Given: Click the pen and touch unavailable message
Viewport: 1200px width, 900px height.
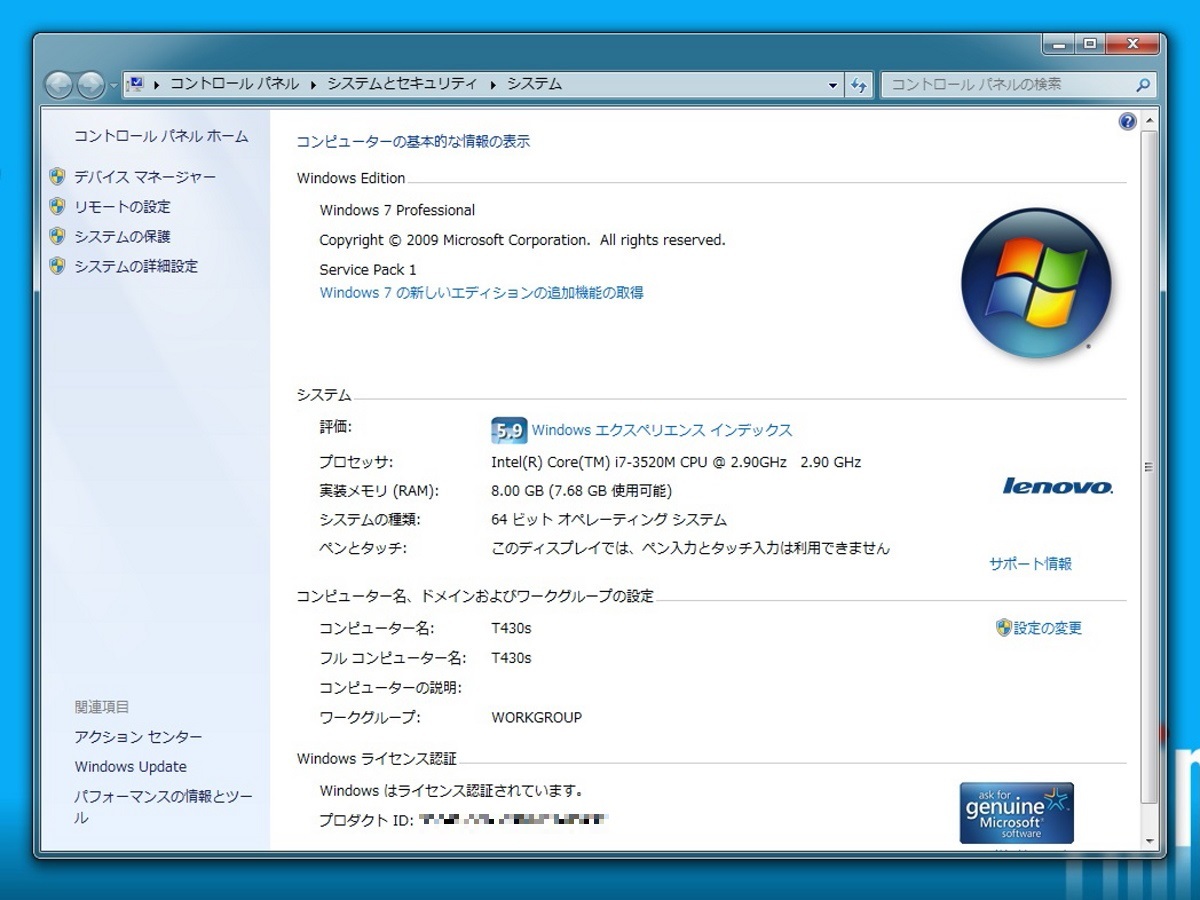Looking at the screenshot, I should click(690, 548).
